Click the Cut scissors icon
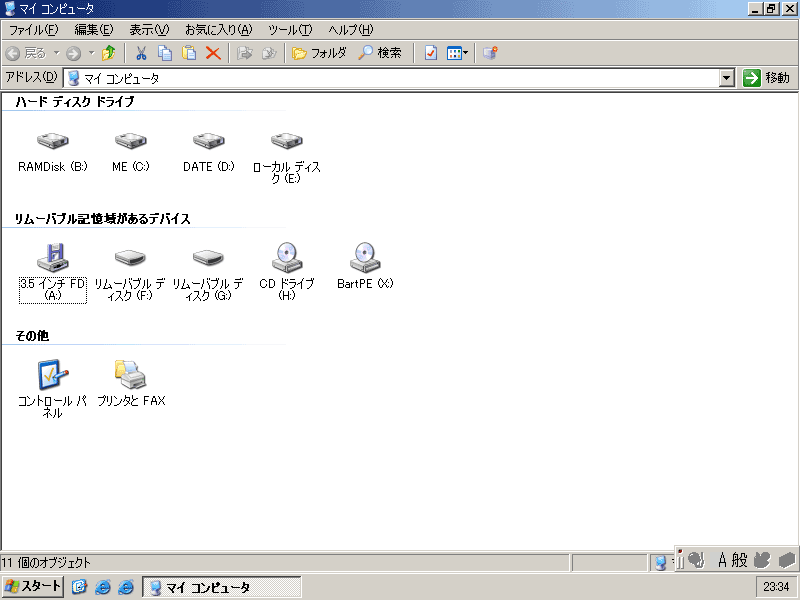 [x=141, y=53]
